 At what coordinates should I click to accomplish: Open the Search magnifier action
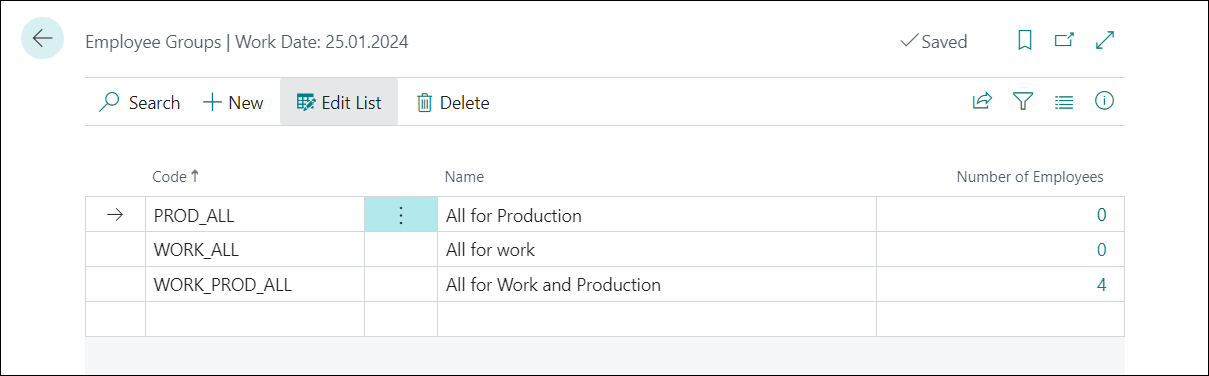(139, 102)
